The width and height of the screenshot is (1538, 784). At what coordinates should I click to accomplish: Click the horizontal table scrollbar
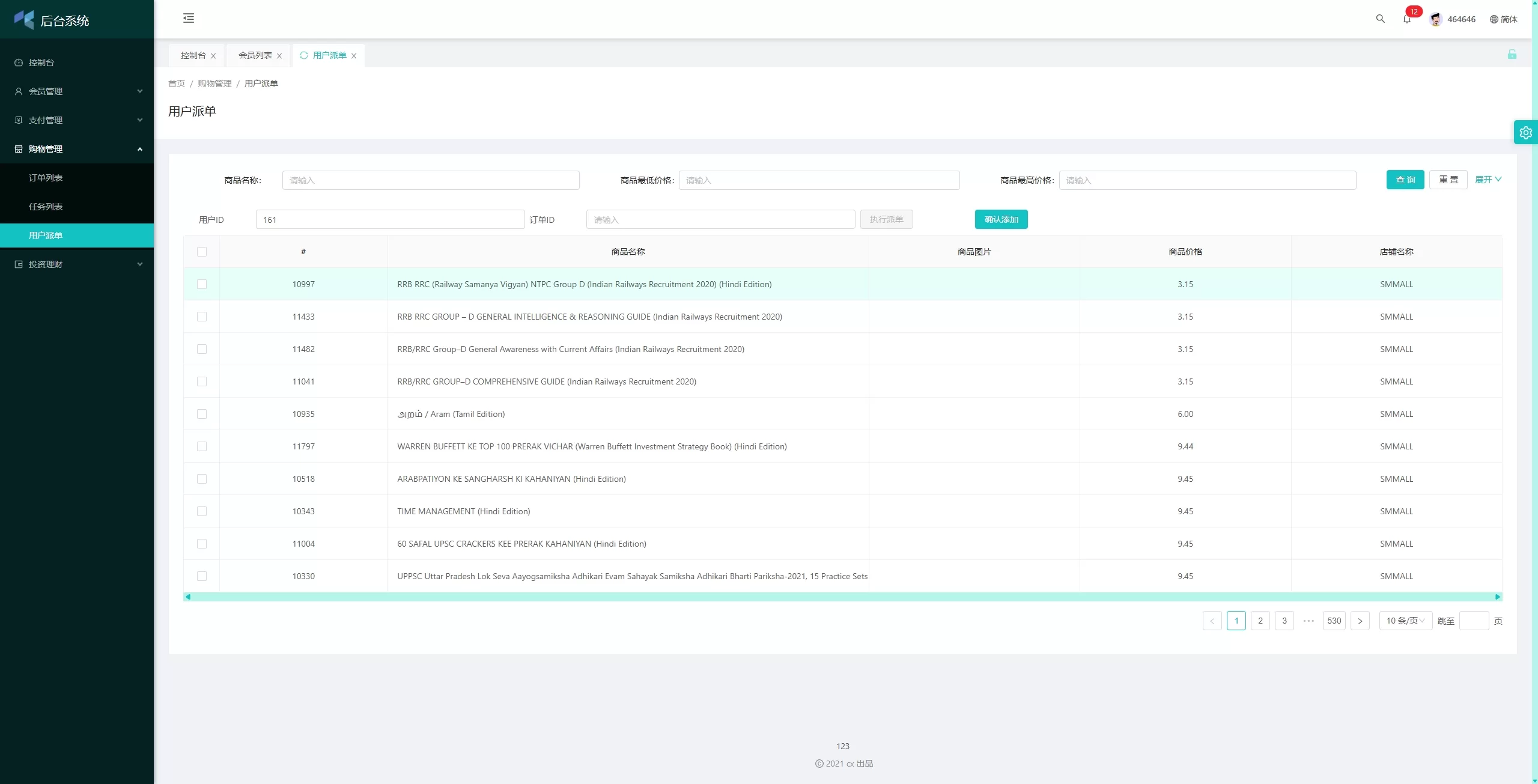tap(841, 597)
